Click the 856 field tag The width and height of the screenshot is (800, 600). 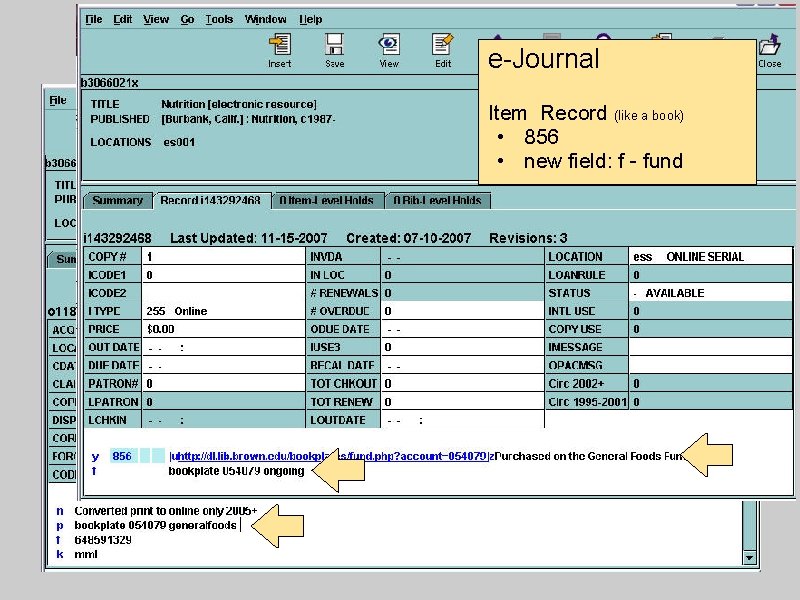(122, 456)
